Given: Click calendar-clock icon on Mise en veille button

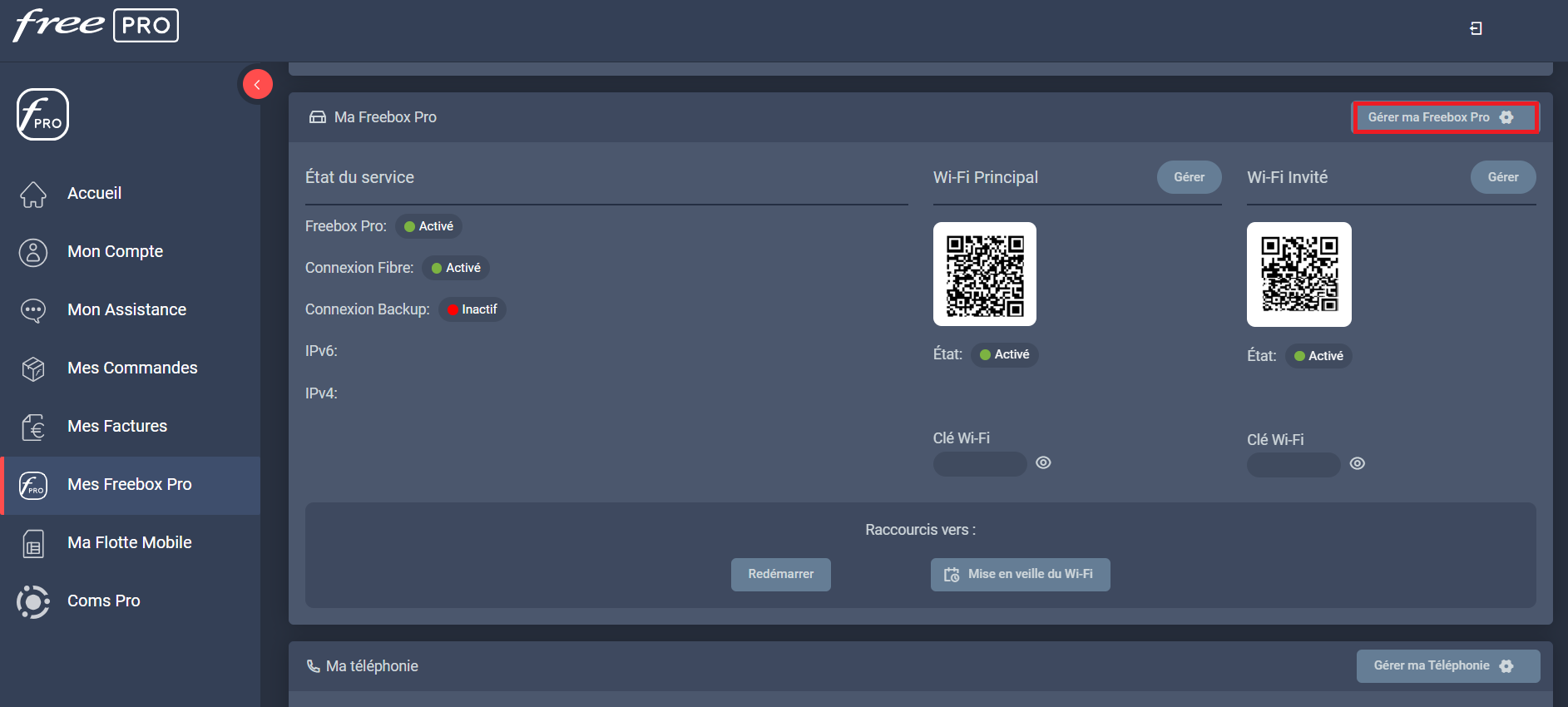Looking at the screenshot, I should point(952,575).
